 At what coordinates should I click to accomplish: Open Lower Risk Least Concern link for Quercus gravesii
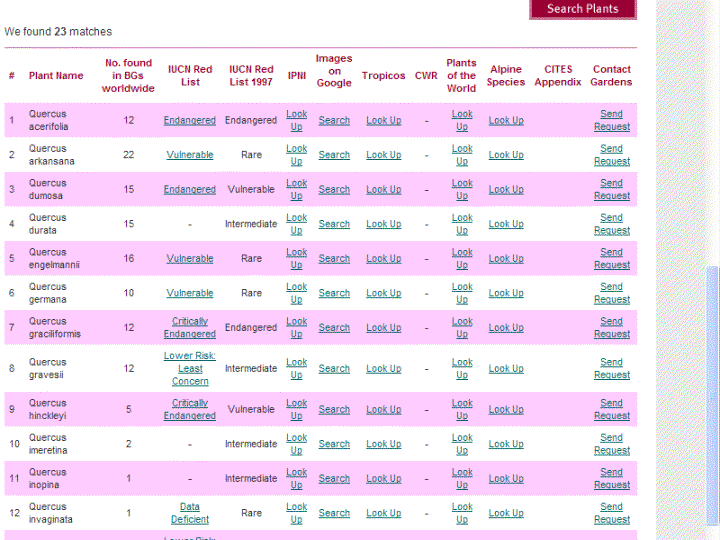(190, 368)
